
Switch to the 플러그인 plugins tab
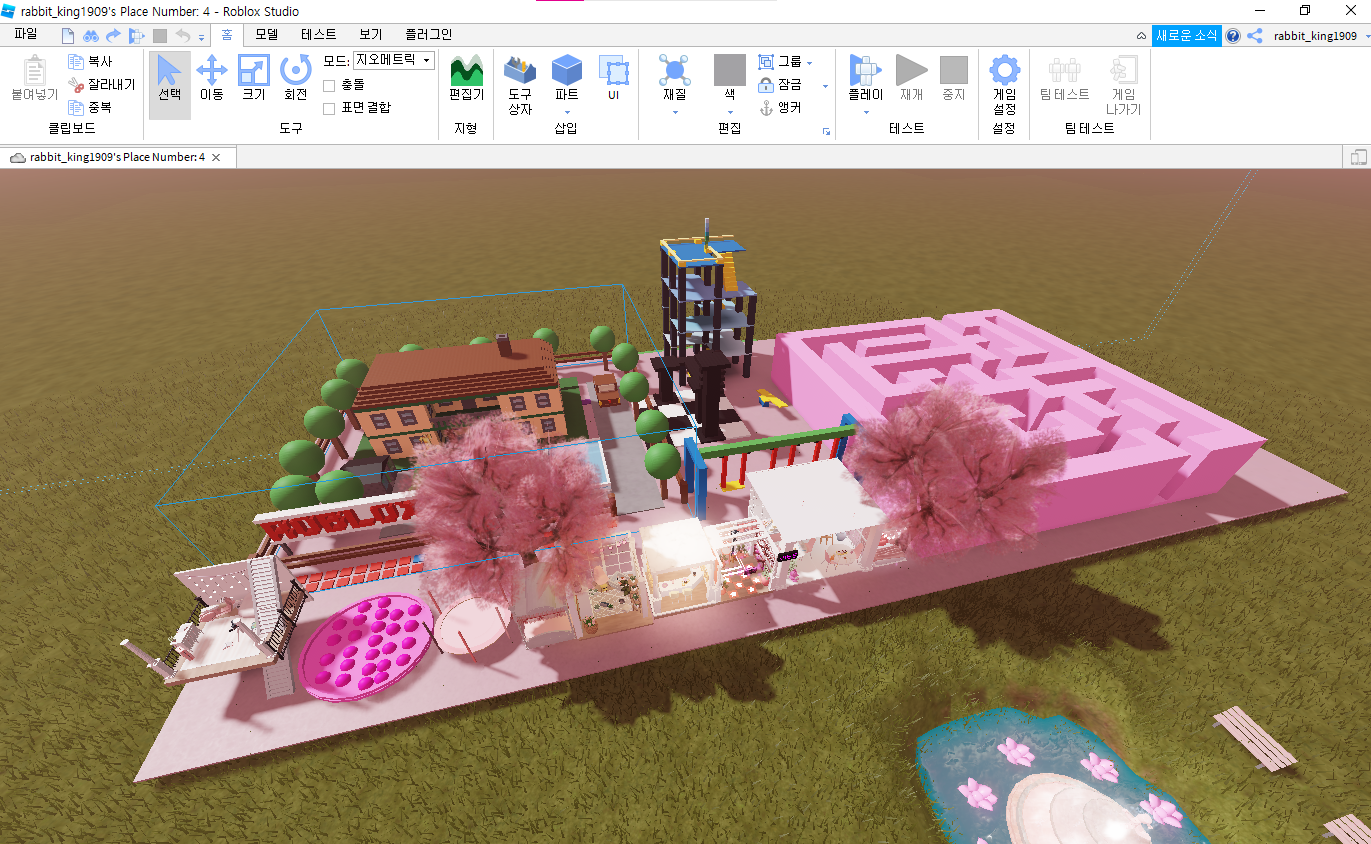click(x=429, y=35)
